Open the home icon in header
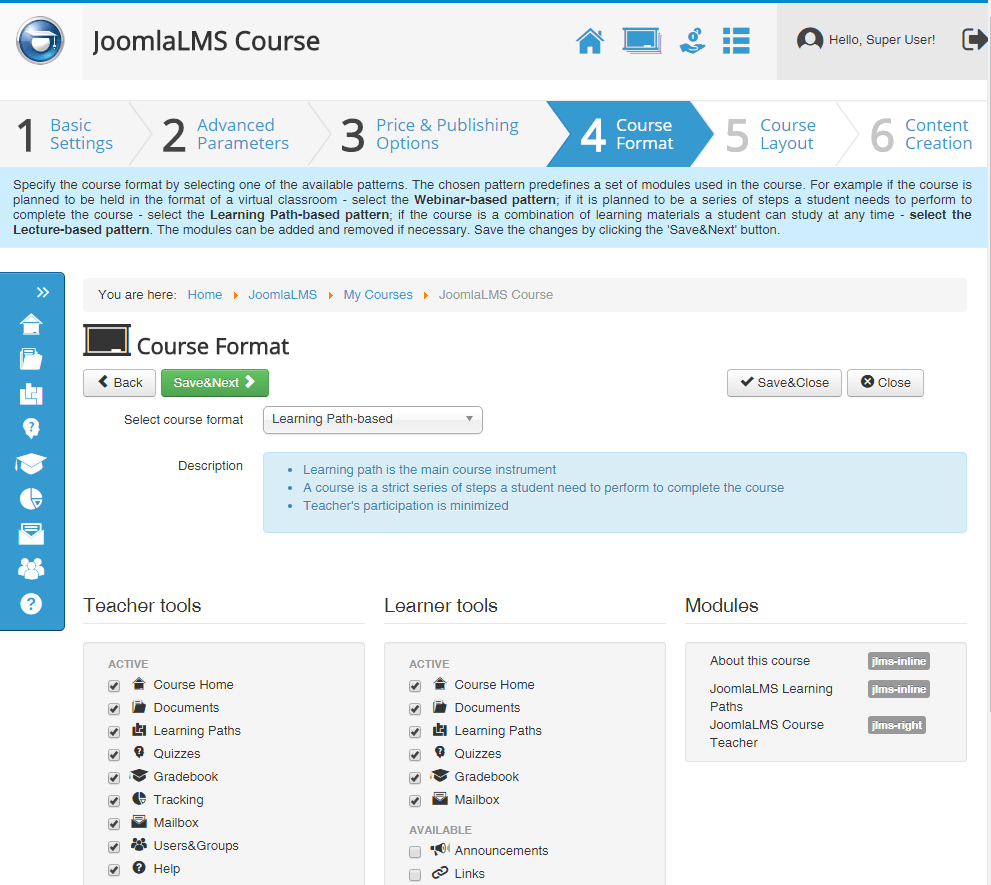991x885 pixels. click(x=590, y=41)
